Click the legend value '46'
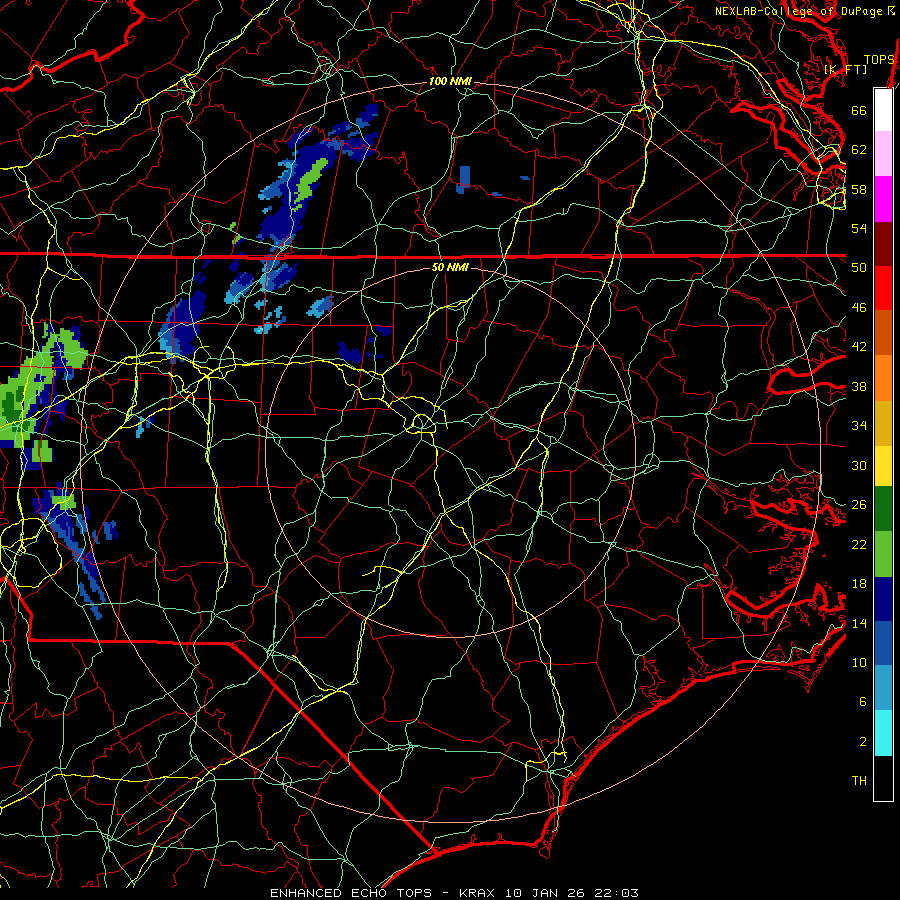900x900 pixels. click(x=859, y=308)
